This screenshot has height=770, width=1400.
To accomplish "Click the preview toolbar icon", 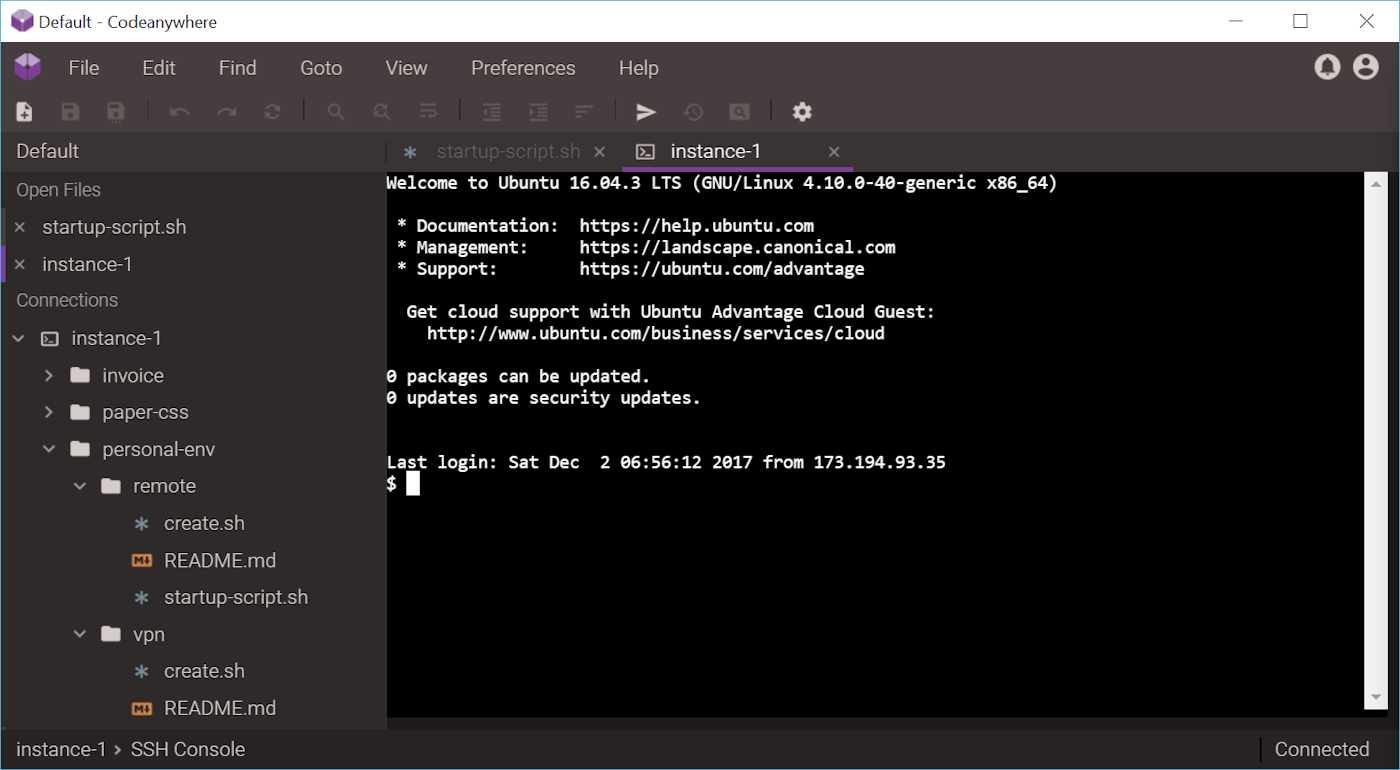I will [x=739, y=112].
